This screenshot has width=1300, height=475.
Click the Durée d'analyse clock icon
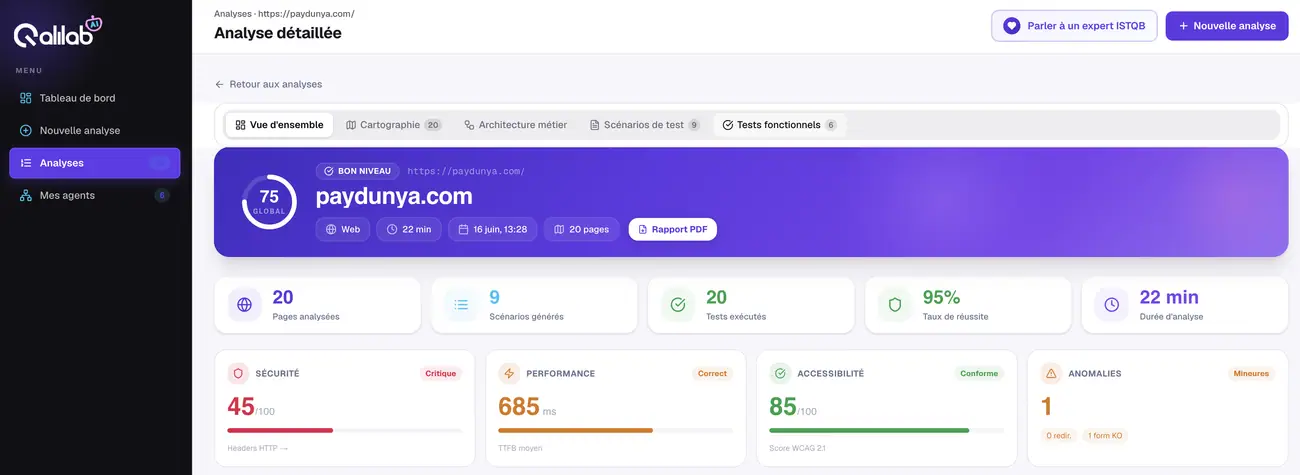1112,305
